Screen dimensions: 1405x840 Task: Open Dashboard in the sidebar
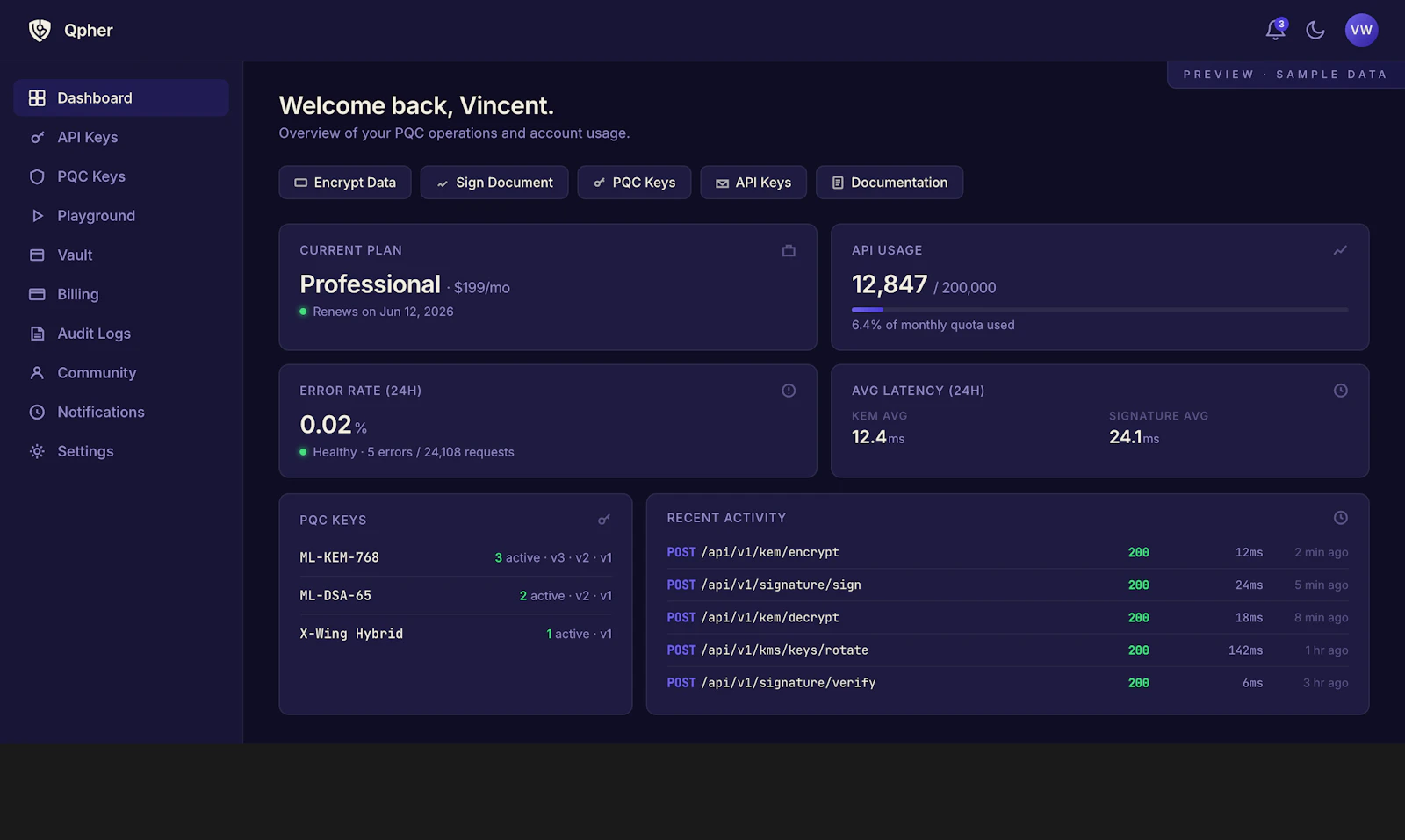click(121, 97)
